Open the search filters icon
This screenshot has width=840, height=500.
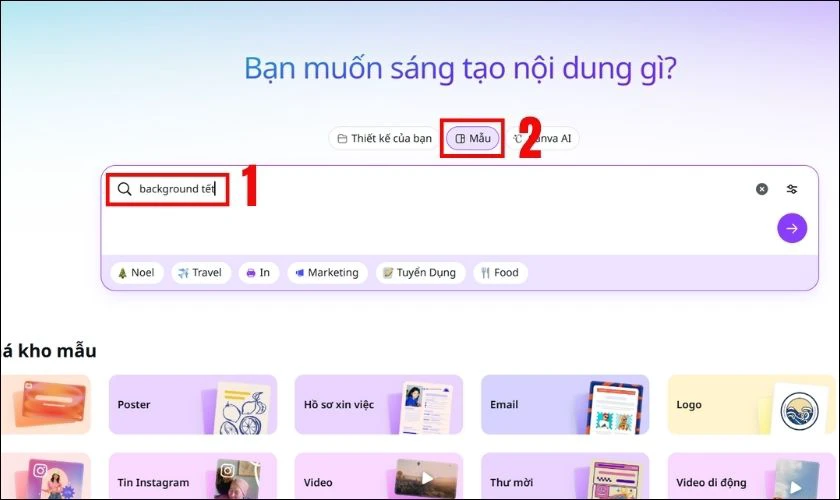tap(792, 189)
